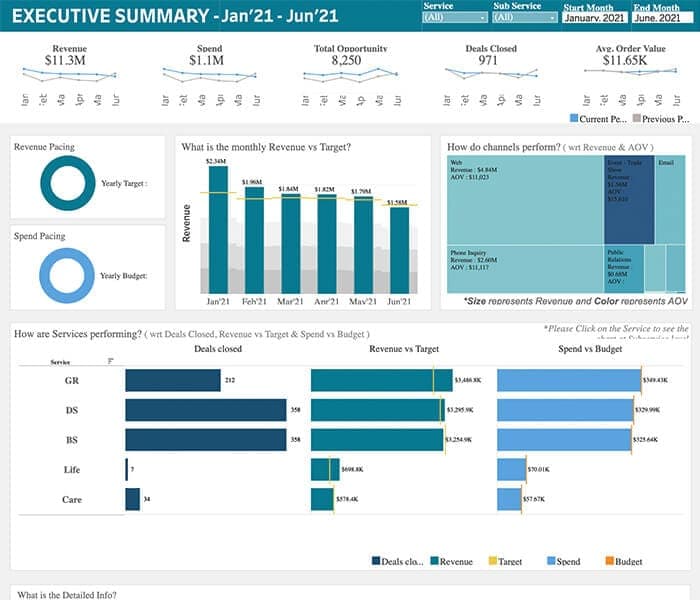Select the Public Relations treemap tile
The width and height of the screenshot is (700, 600).
(x=624, y=269)
